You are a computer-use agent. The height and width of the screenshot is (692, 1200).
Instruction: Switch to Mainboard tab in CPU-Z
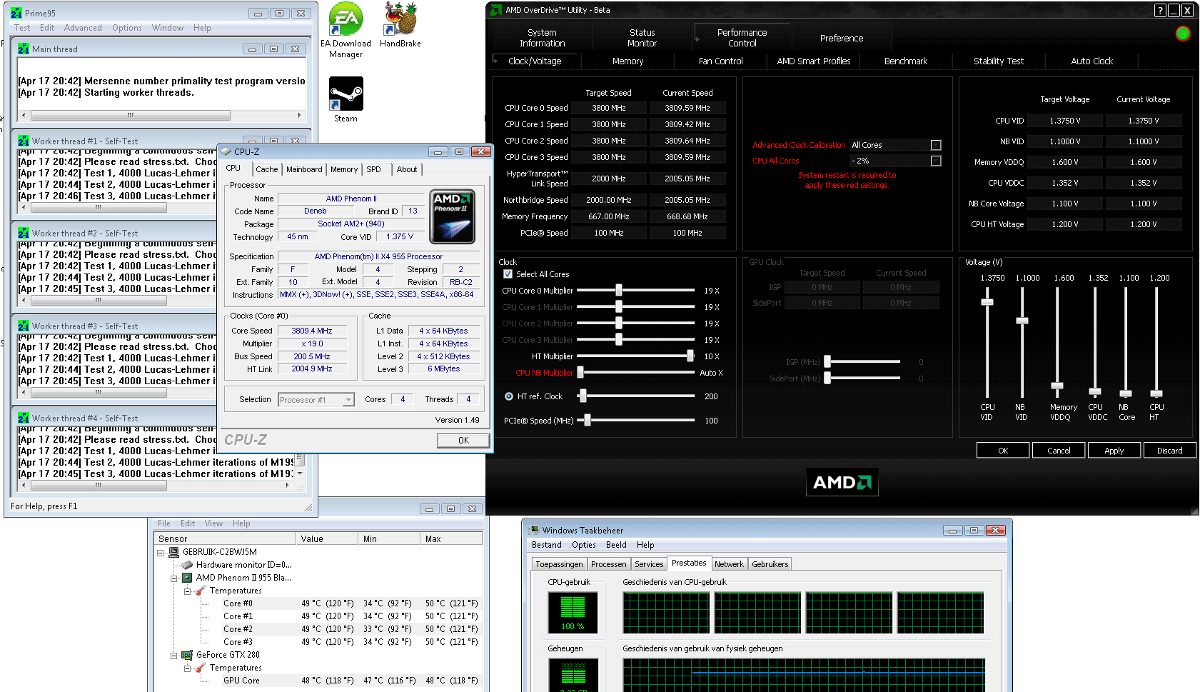tap(304, 169)
